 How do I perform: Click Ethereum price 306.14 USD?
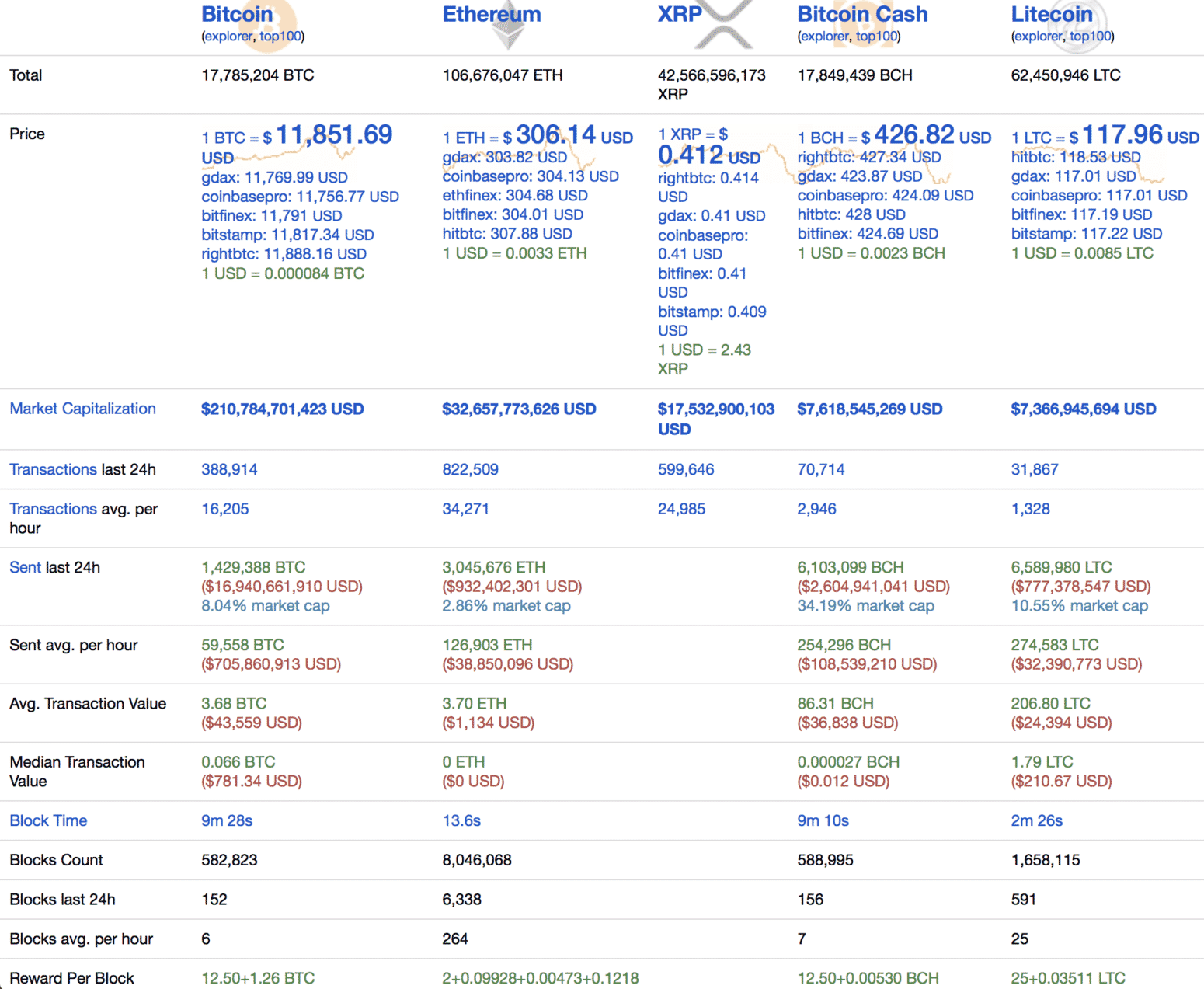click(x=538, y=135)
